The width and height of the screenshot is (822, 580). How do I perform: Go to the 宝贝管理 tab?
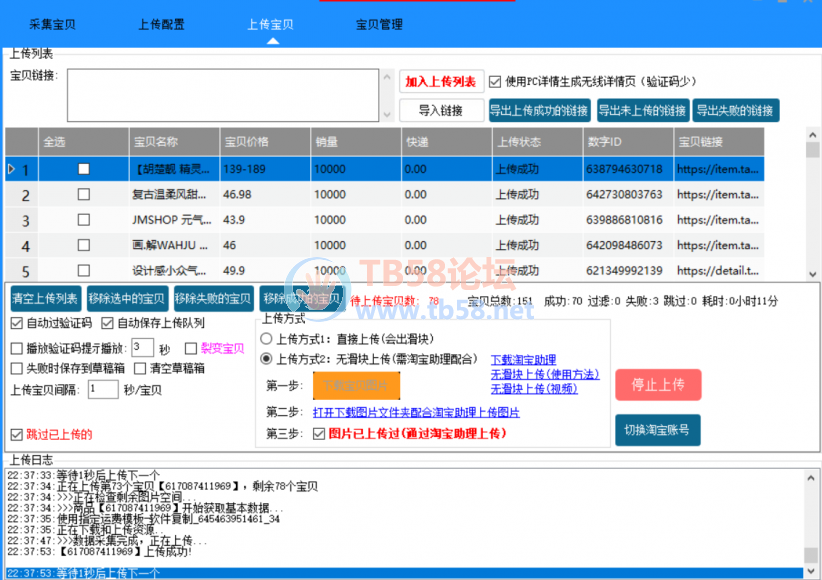pyautogui.click(x=380, y=24)
